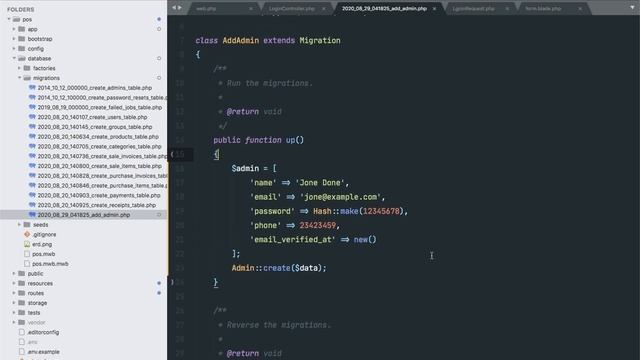This screenshot has width=640, height=360.
Task: Open the dimmed .env file
Action: 33,342
